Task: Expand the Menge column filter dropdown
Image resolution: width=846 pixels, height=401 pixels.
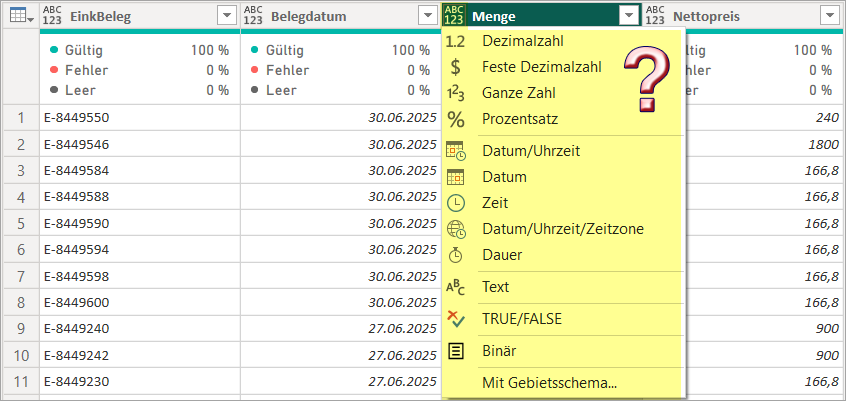Action: coord(628,16)
